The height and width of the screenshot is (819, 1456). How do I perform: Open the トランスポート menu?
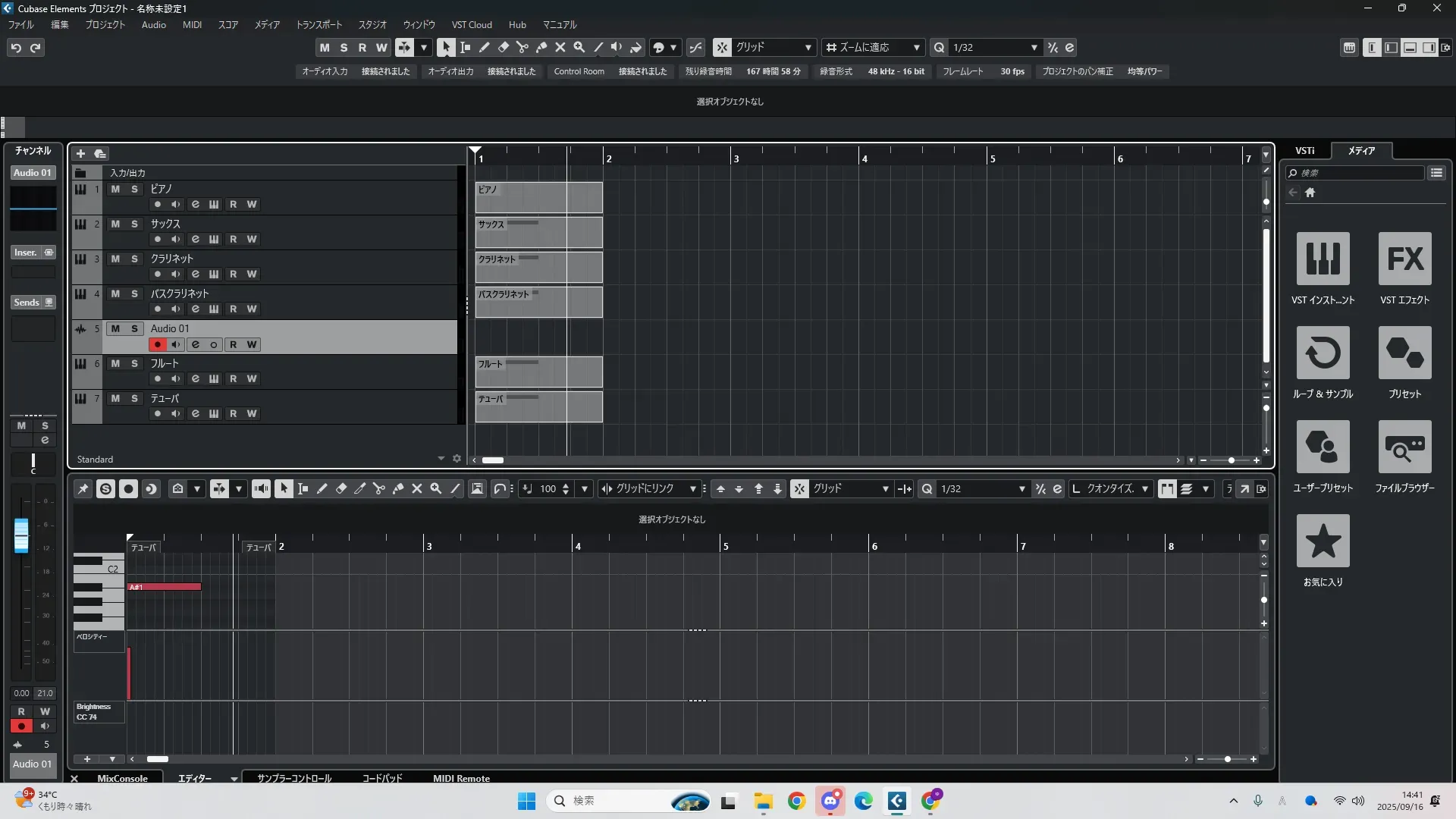(318, 24)
